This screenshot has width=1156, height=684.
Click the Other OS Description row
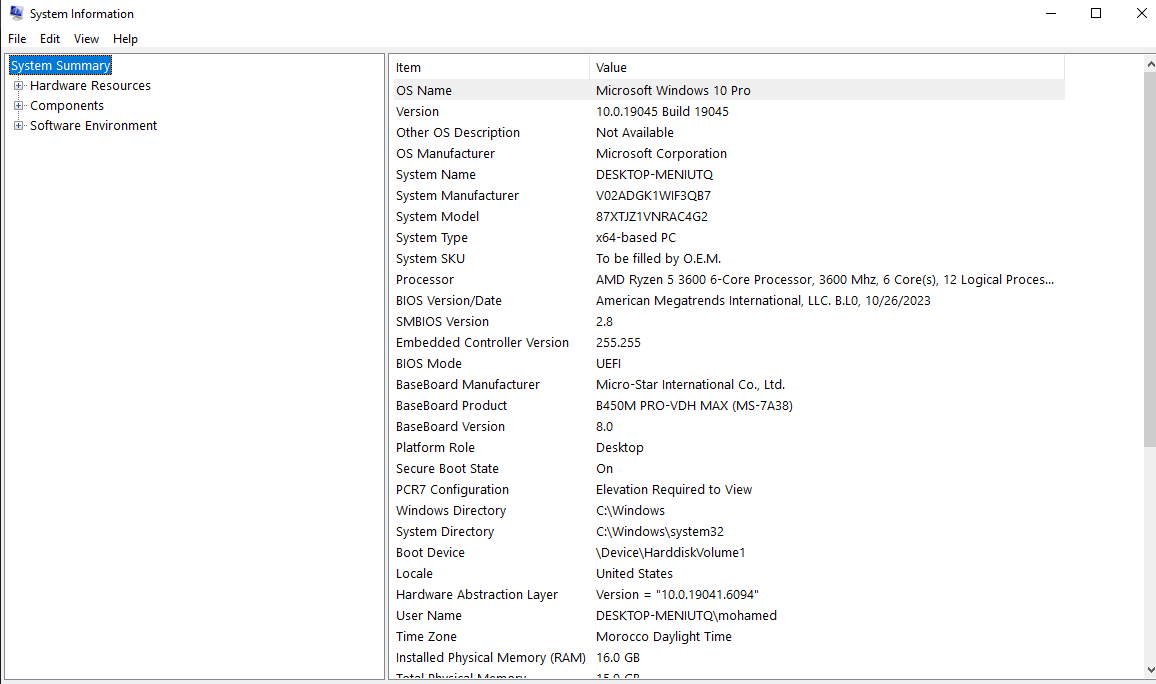(729, 133)
